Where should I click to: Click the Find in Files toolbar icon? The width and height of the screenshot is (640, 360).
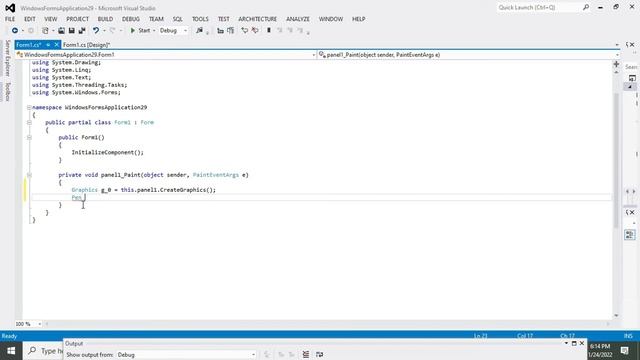tap(199, 31)
